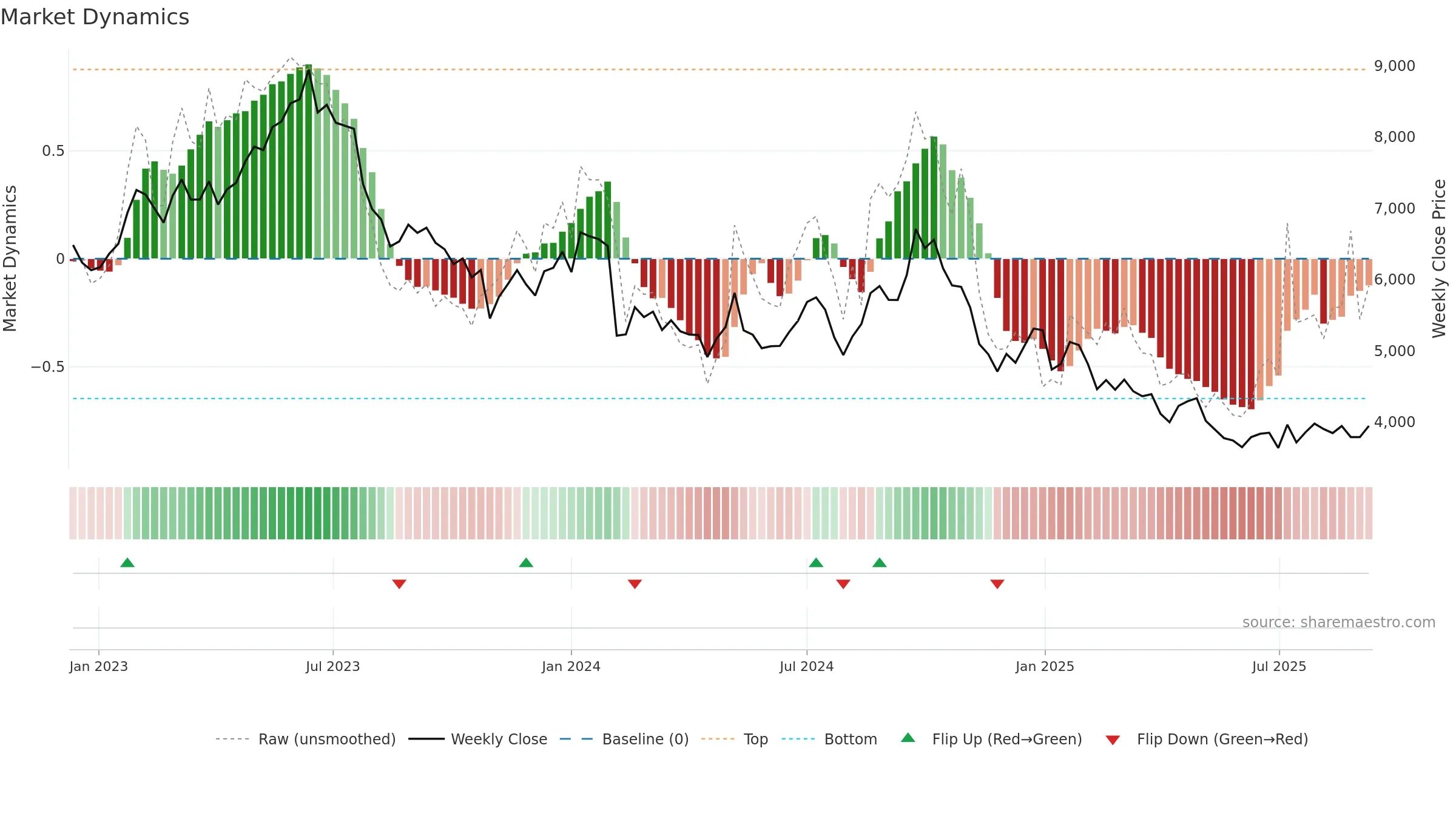Screen dimensions: 1456x819
Task: Click the Jan 2023 x-axis label
Action: [x=99, y=666]
